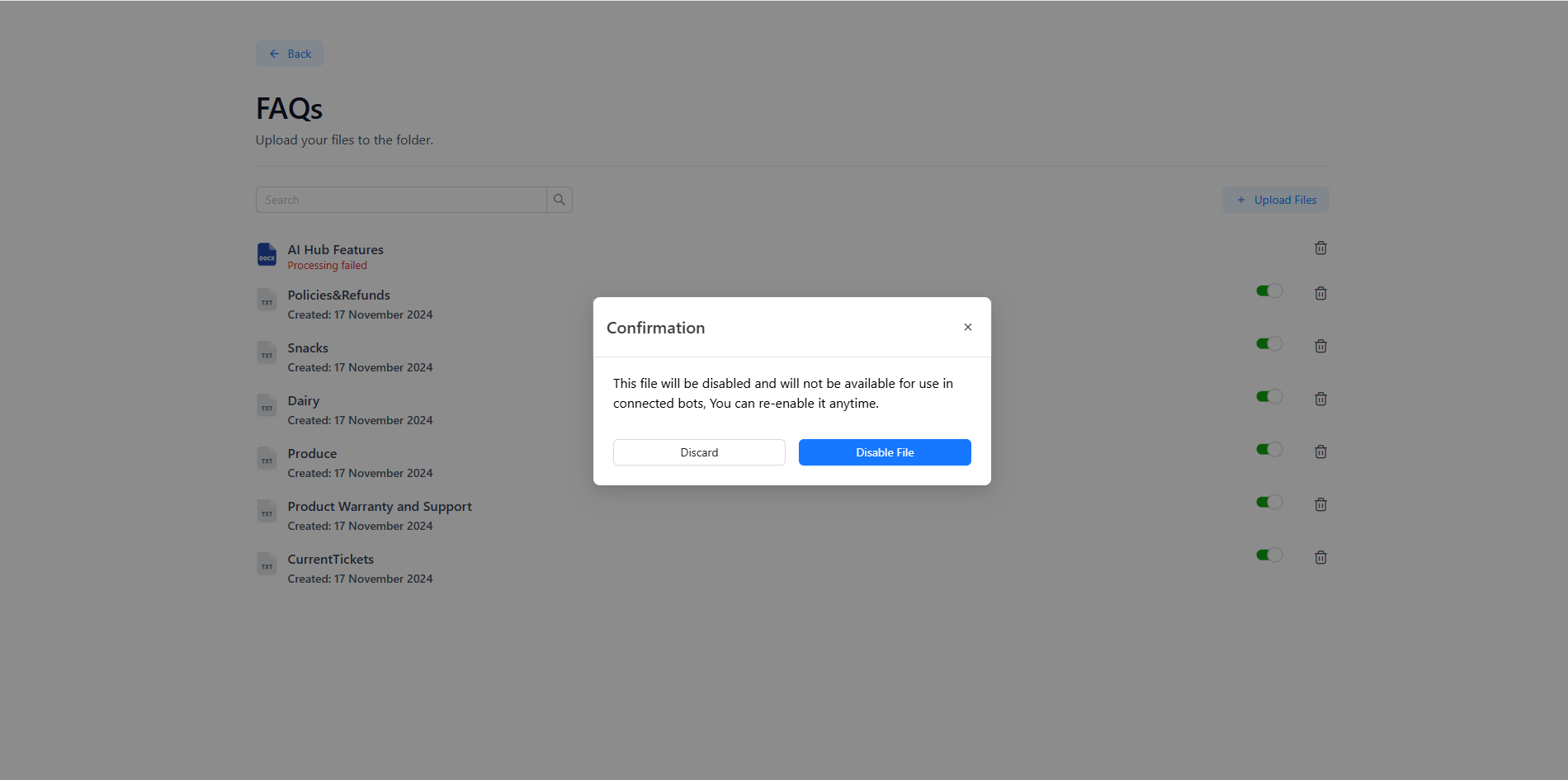The height and width of the screenshot is (780, 1568).
Task: Click the Upload Files button
Action: tap(1276, 200)
